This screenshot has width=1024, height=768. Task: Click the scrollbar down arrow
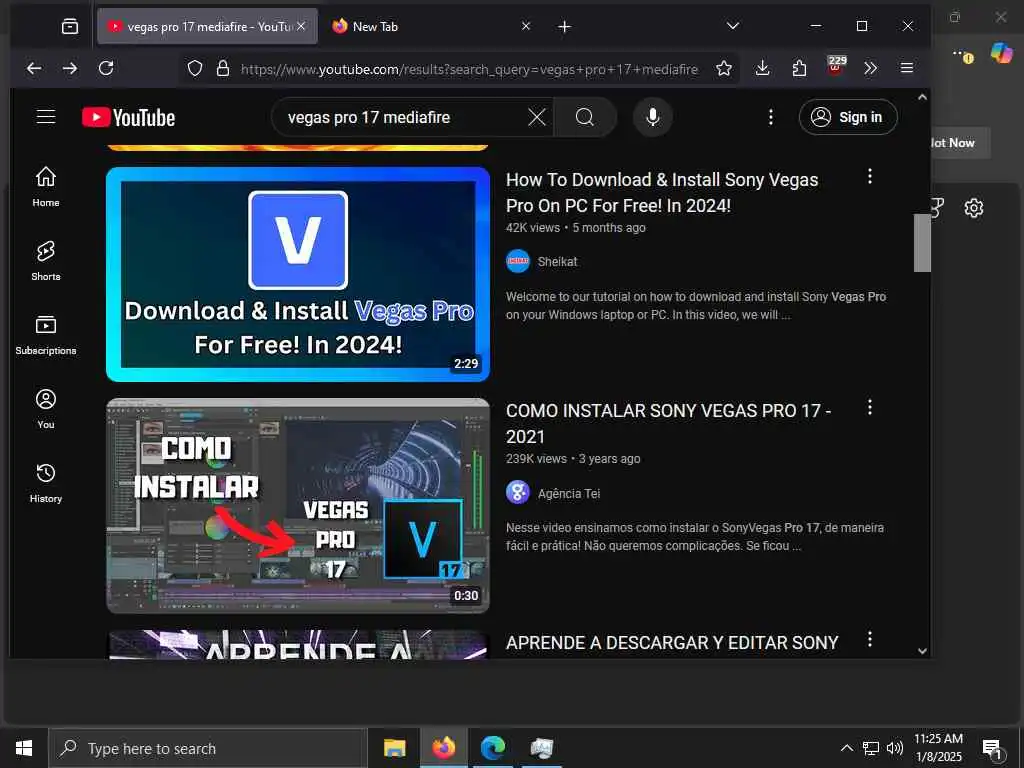(x=922, y=650)
